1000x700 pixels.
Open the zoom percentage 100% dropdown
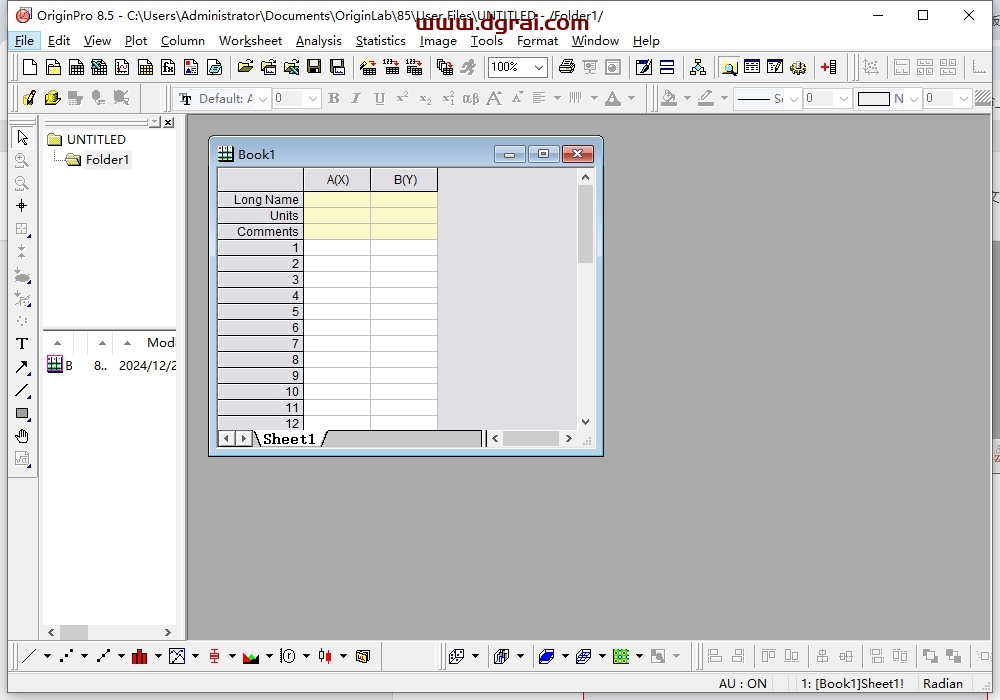click(538, 67)
